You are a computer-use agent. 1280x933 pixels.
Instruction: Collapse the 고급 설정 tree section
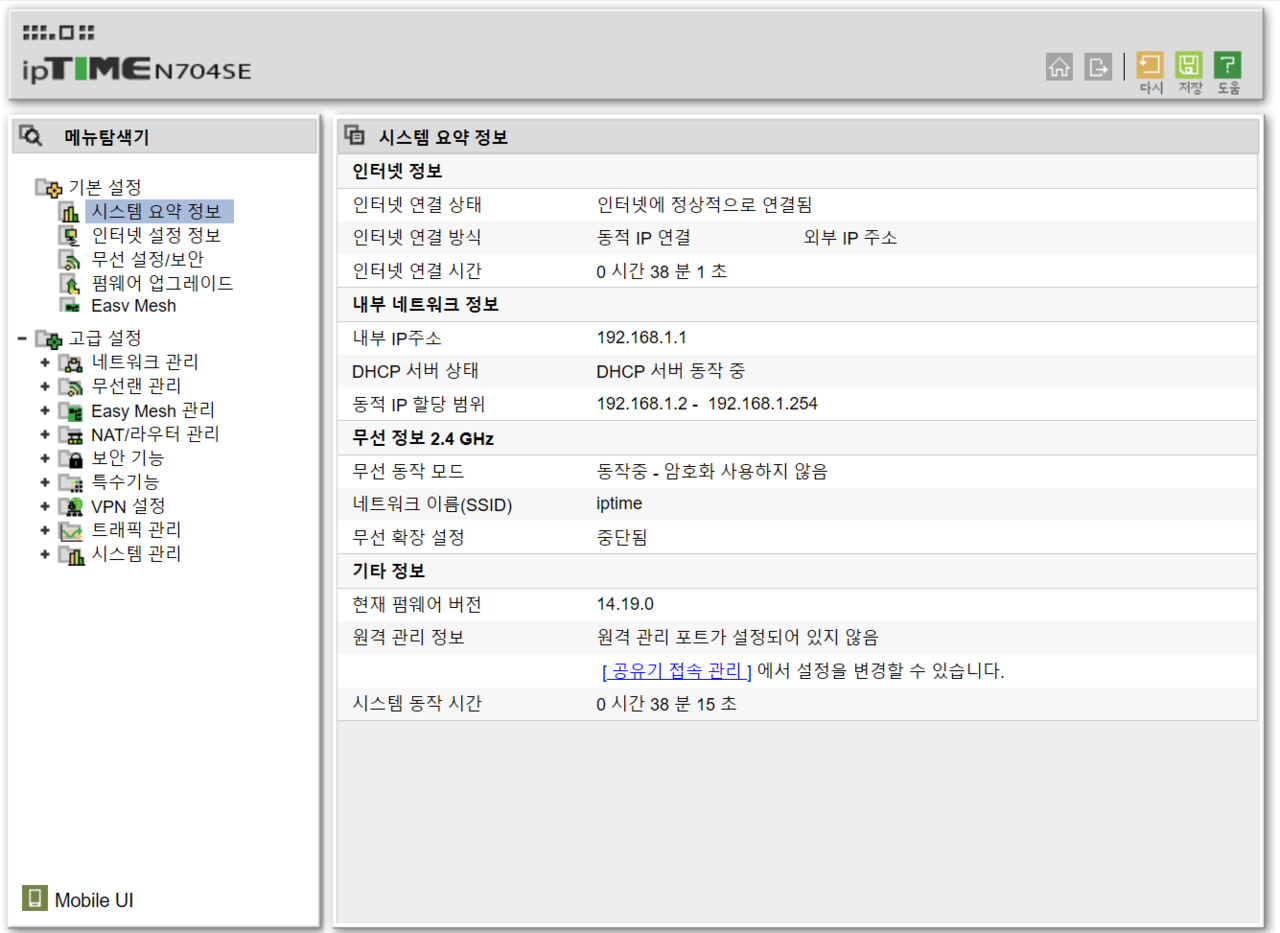(22, 338)
